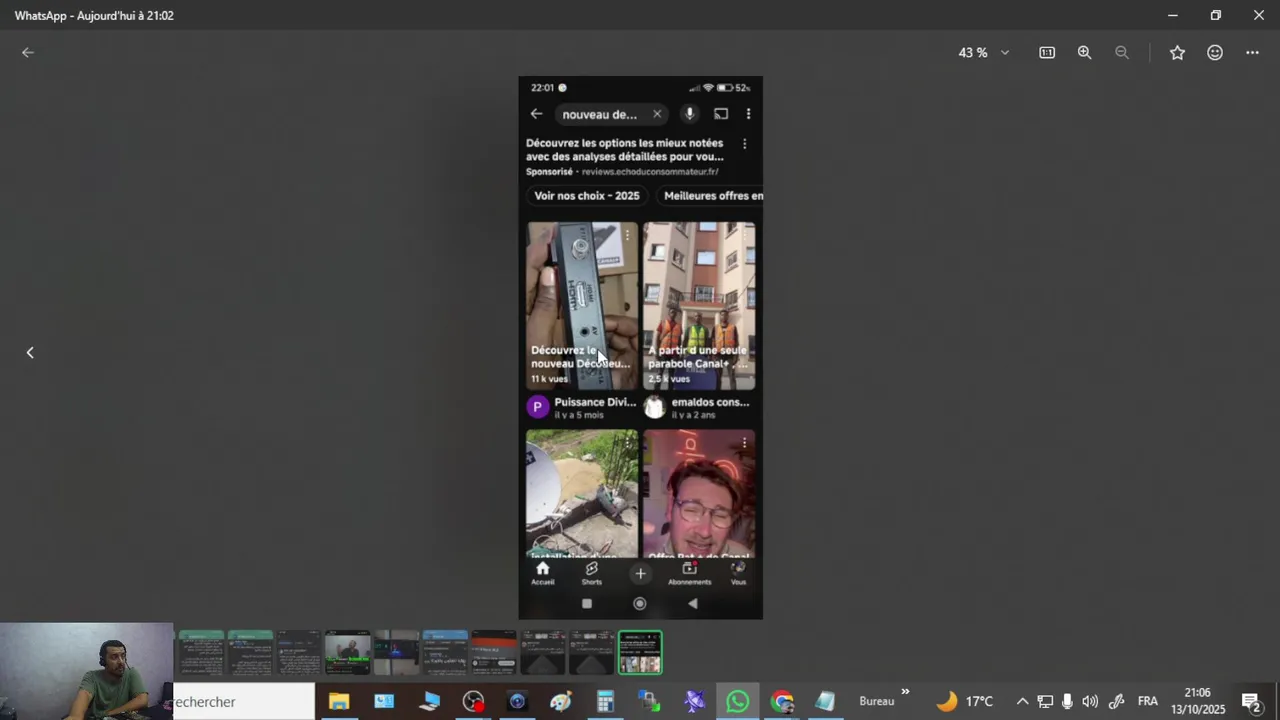Tap 'Voir nos choix - 2025' chip
This screenshot has width=1280, height=720.
pos(586,196)
